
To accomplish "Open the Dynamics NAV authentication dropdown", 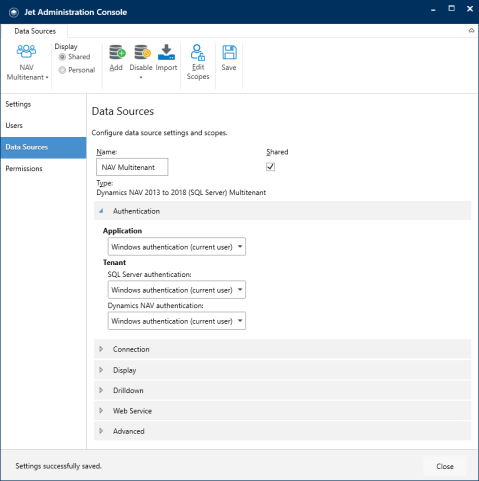I will [x=177, y=321].
